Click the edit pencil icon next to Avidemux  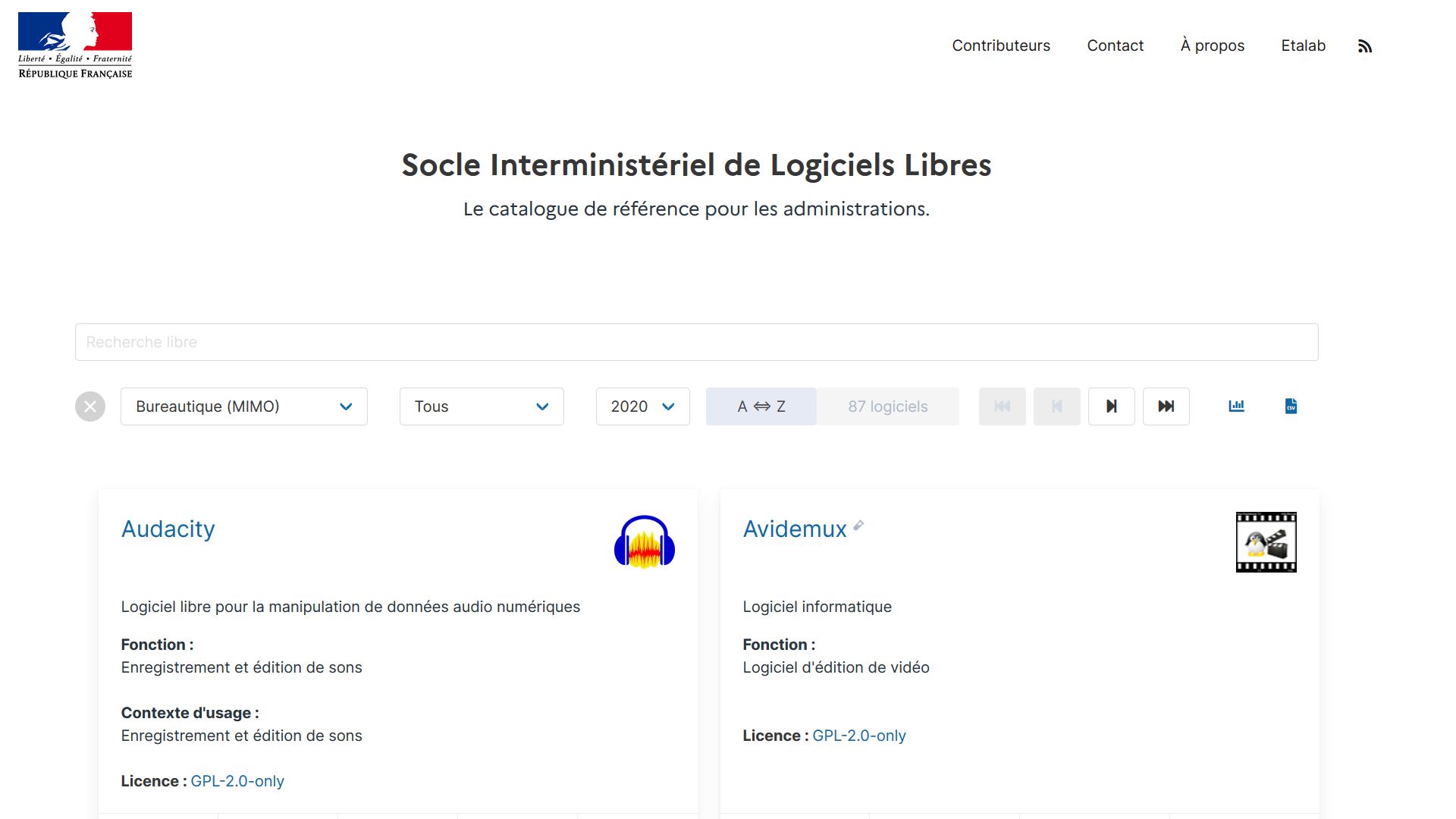(x=858, y=525)
